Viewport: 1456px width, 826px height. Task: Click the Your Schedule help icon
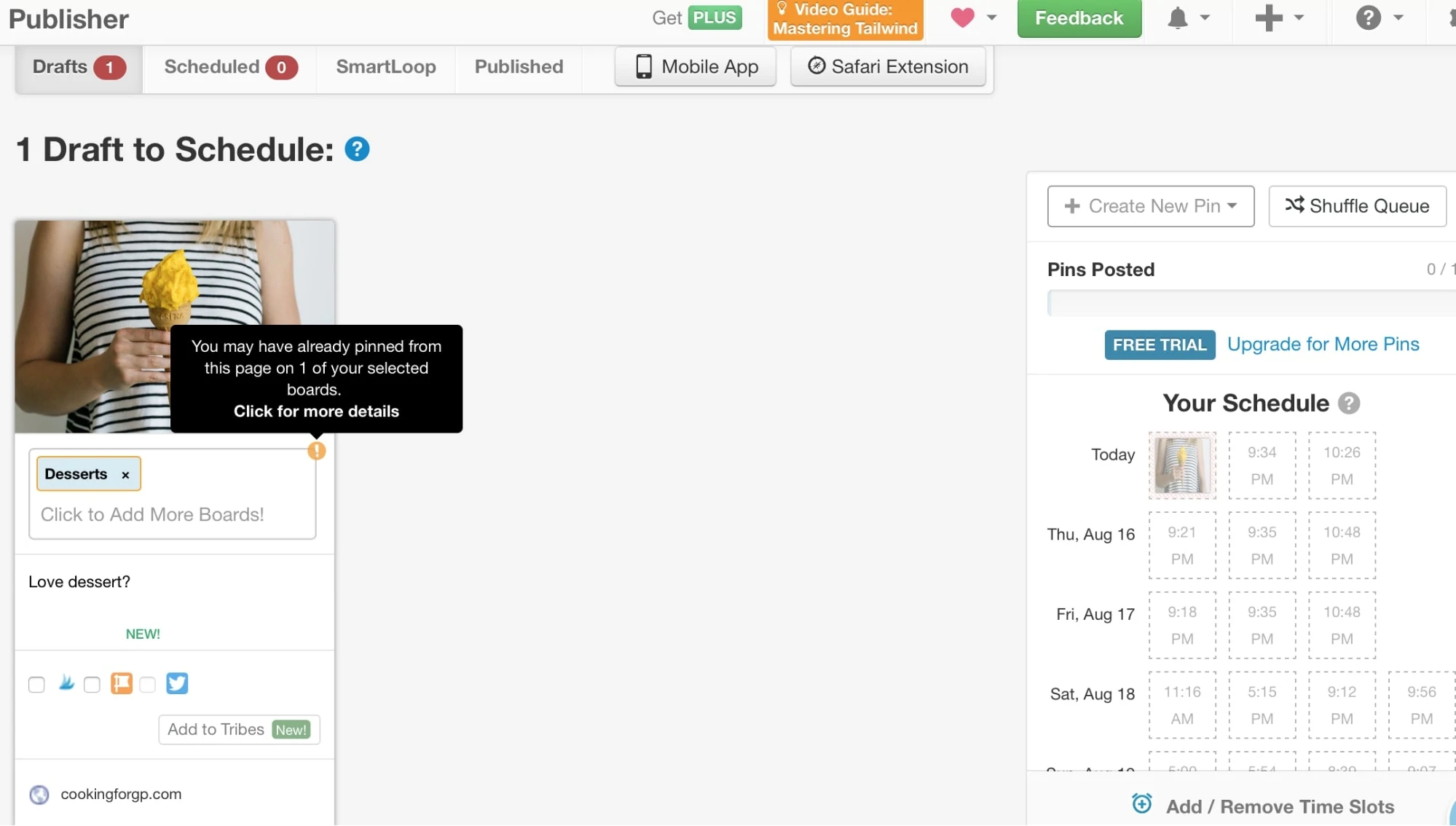click(x=1349, y=404)
